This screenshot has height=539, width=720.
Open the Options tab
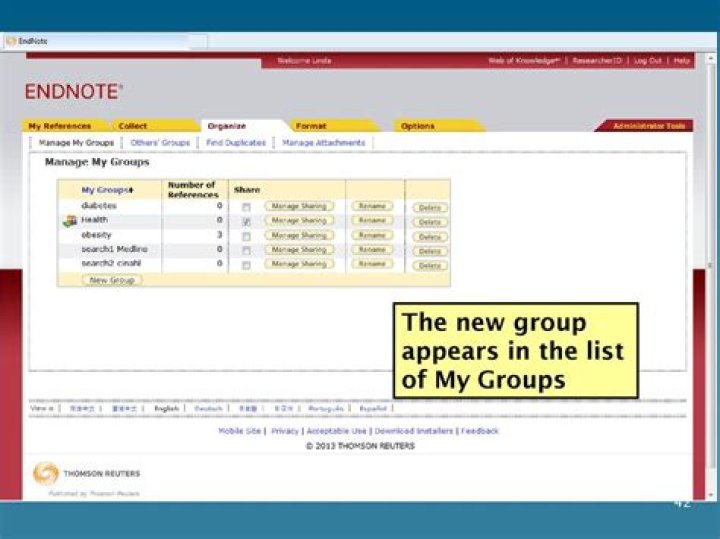coord(417,126)
